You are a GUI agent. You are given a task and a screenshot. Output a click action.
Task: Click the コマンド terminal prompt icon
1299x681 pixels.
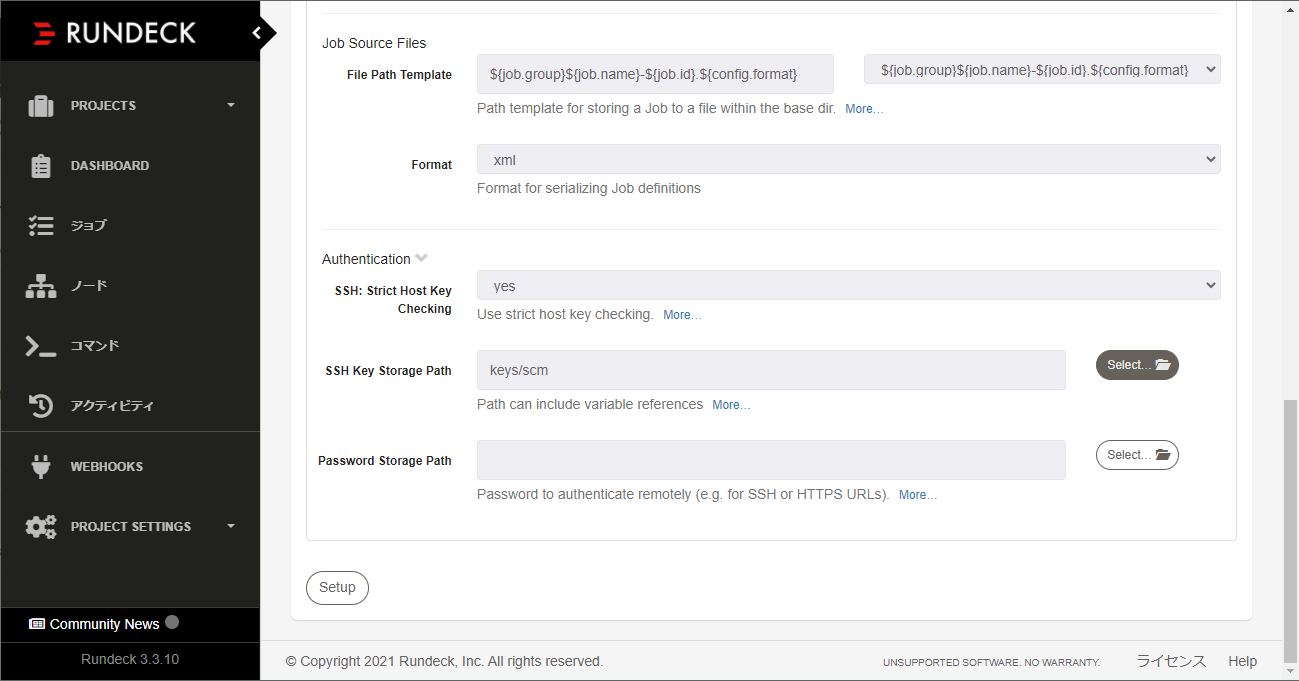pyautogui.click(x=41, y=346)
